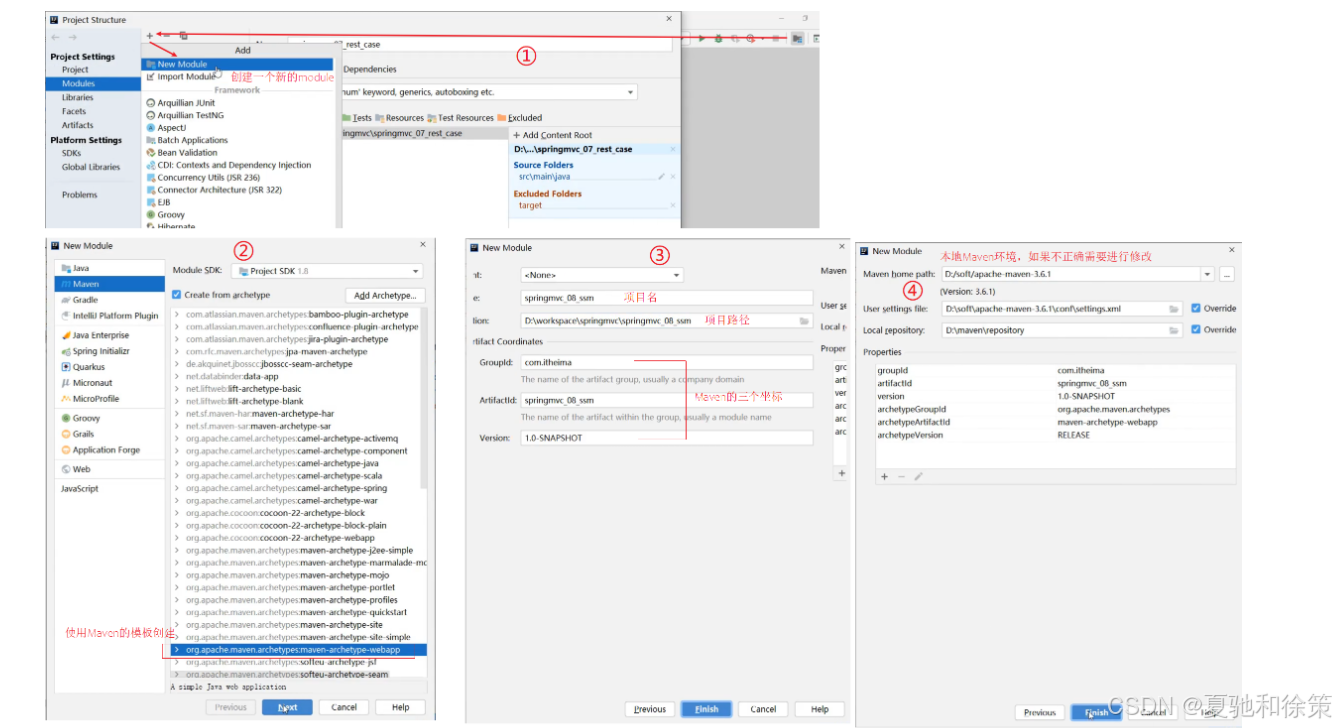Remove the src\main\java source folder entry
The height and width of the screenshot is (728, 1336).
pyautogui.click(x=673, y=176)
